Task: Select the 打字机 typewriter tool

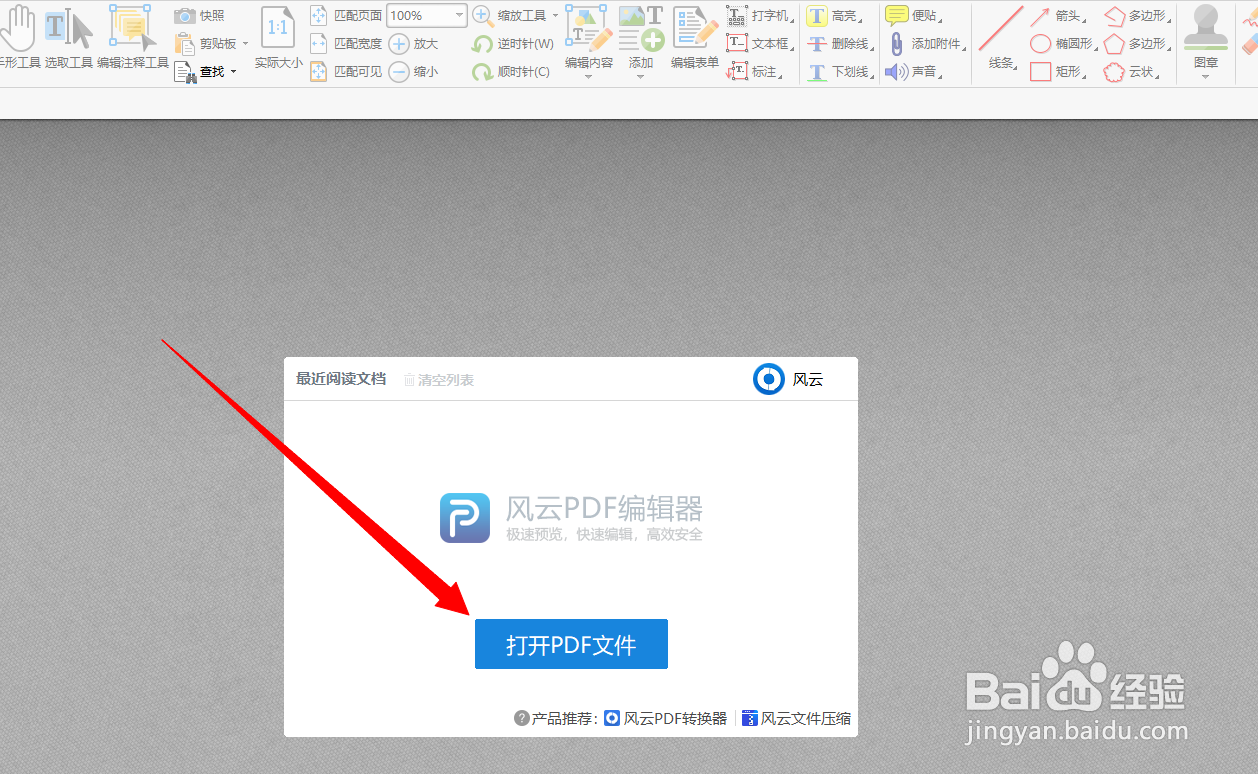Action: point(760,16)
